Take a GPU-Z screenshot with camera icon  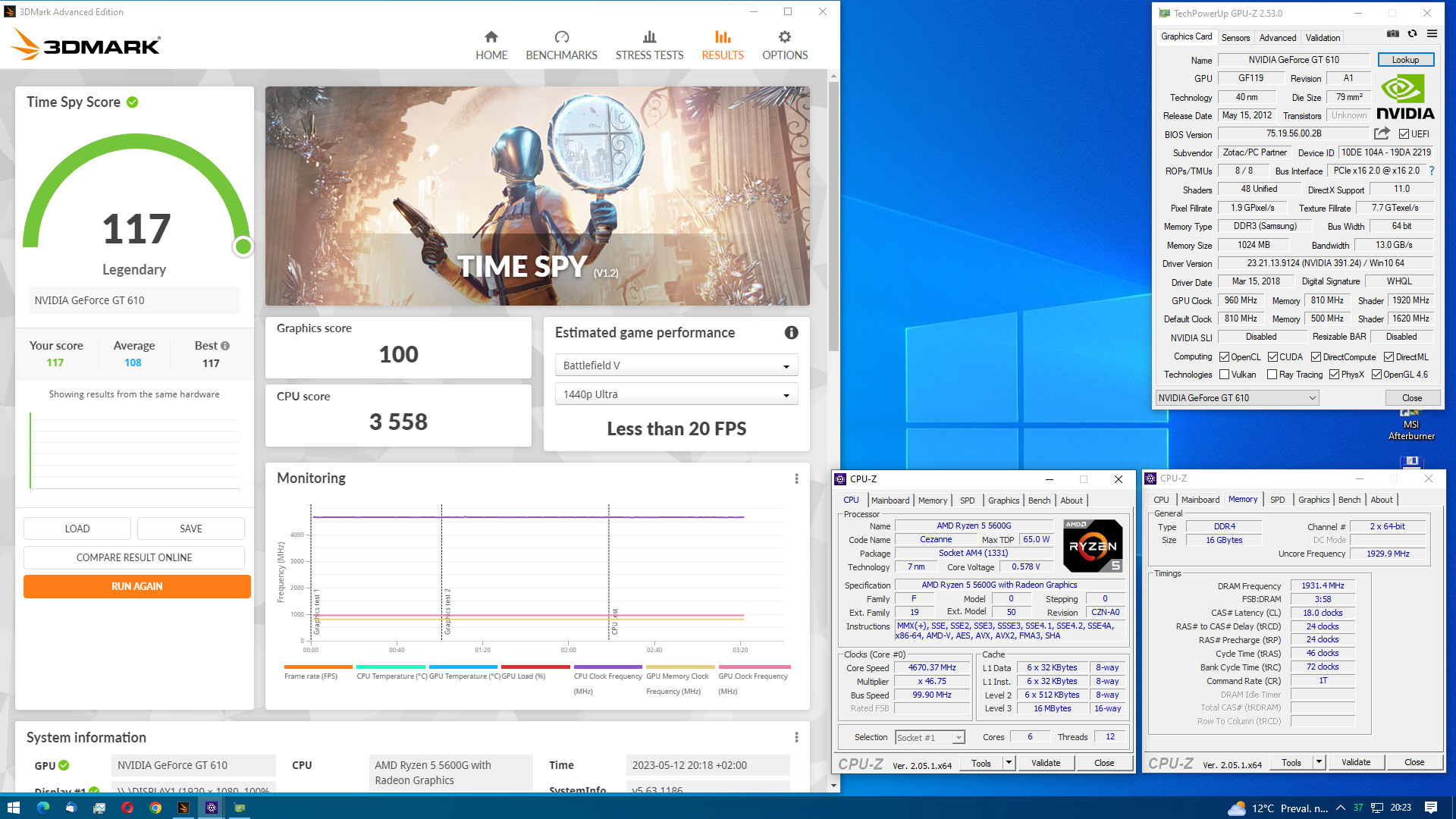pos(1393,33)
